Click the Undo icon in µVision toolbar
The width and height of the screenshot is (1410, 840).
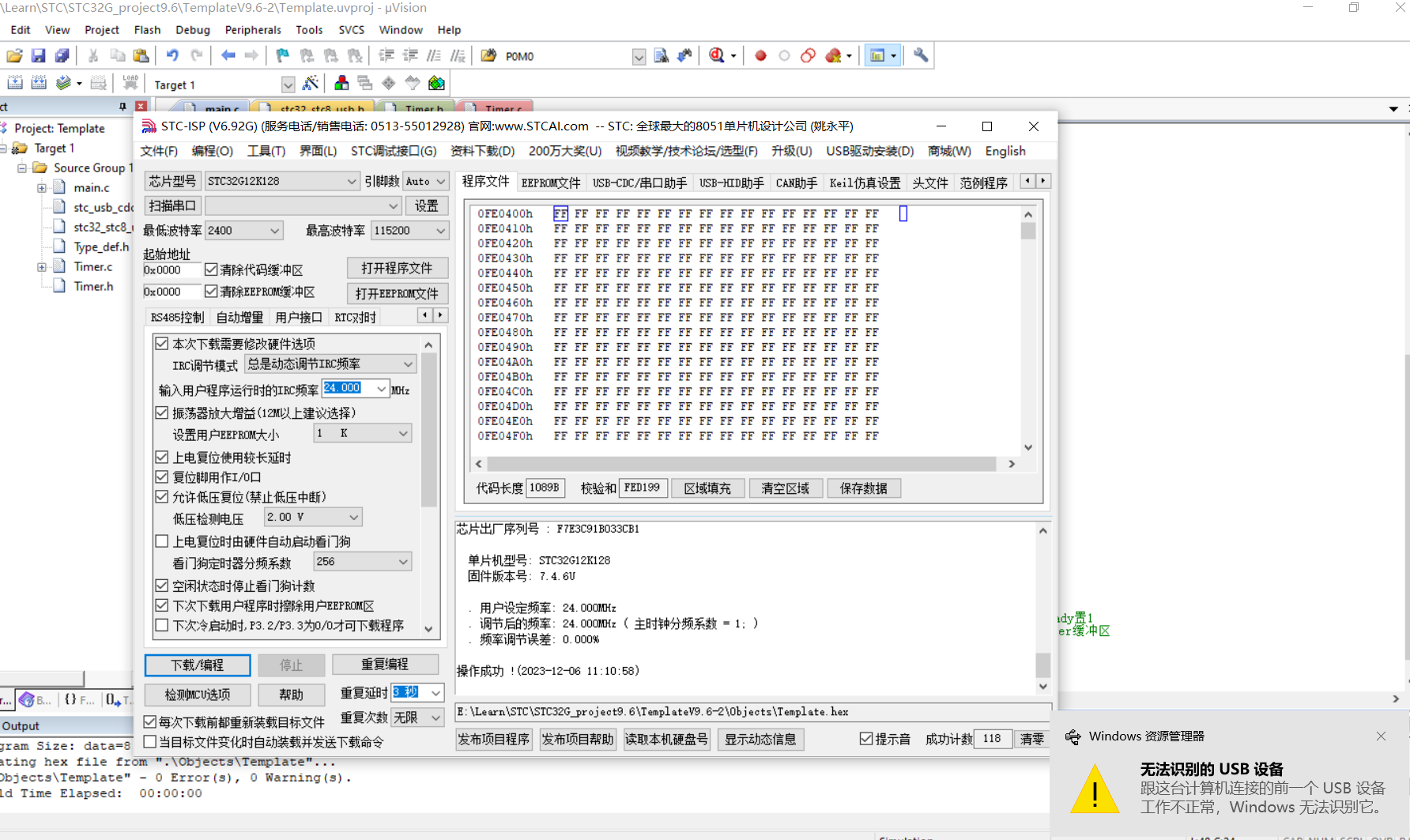172,55
